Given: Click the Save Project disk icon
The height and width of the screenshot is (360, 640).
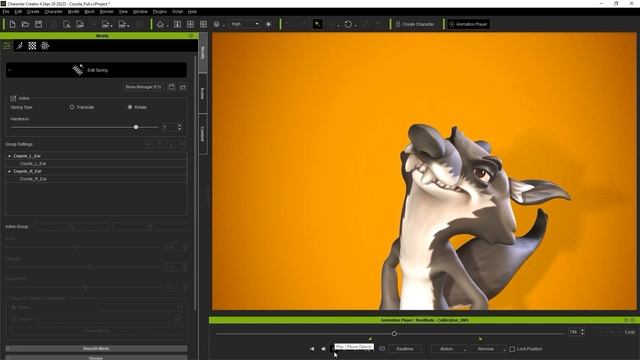Looking at the screenshot, I should click(x=38, y=24).
